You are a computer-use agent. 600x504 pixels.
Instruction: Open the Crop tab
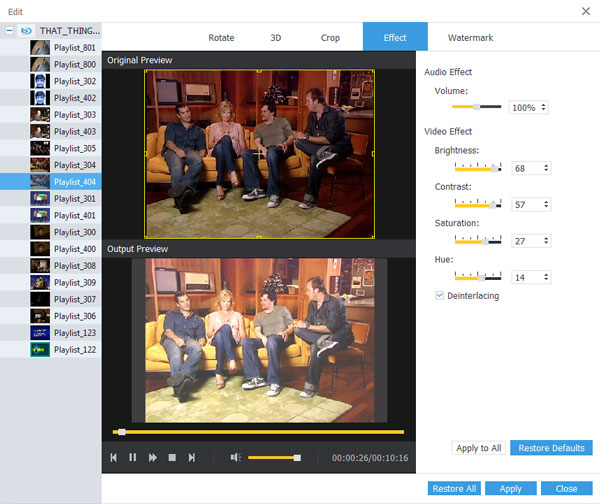click(x=330, y=38)
